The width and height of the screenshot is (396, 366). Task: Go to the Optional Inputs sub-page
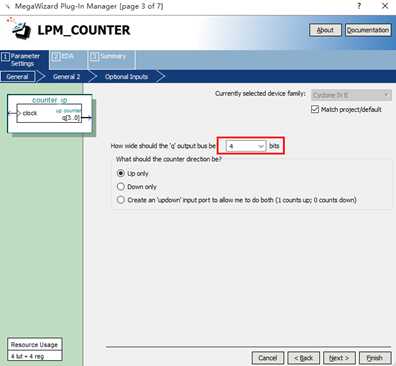(126, 77)
